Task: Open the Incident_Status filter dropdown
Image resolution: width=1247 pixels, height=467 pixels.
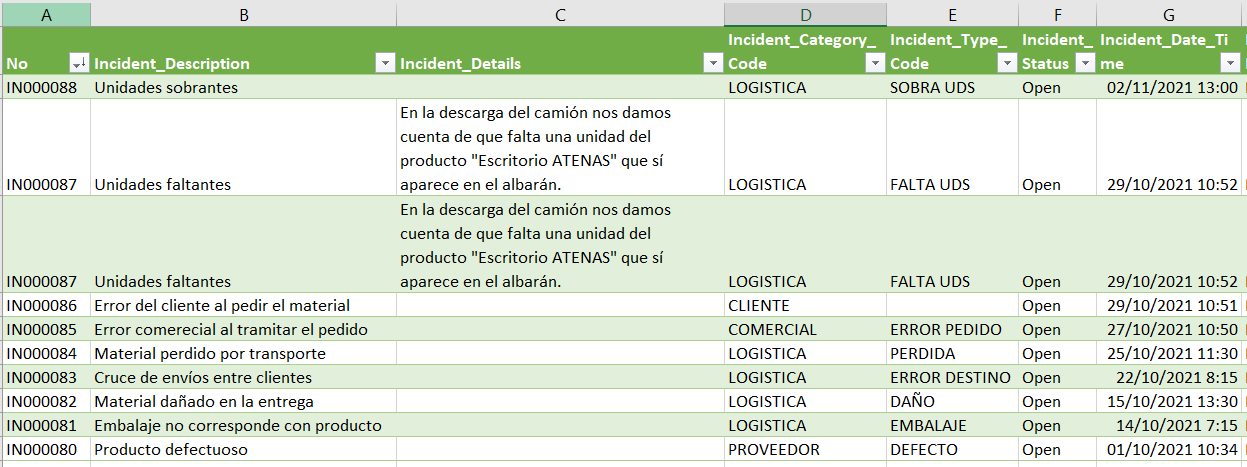Action: pos(1083,63)
